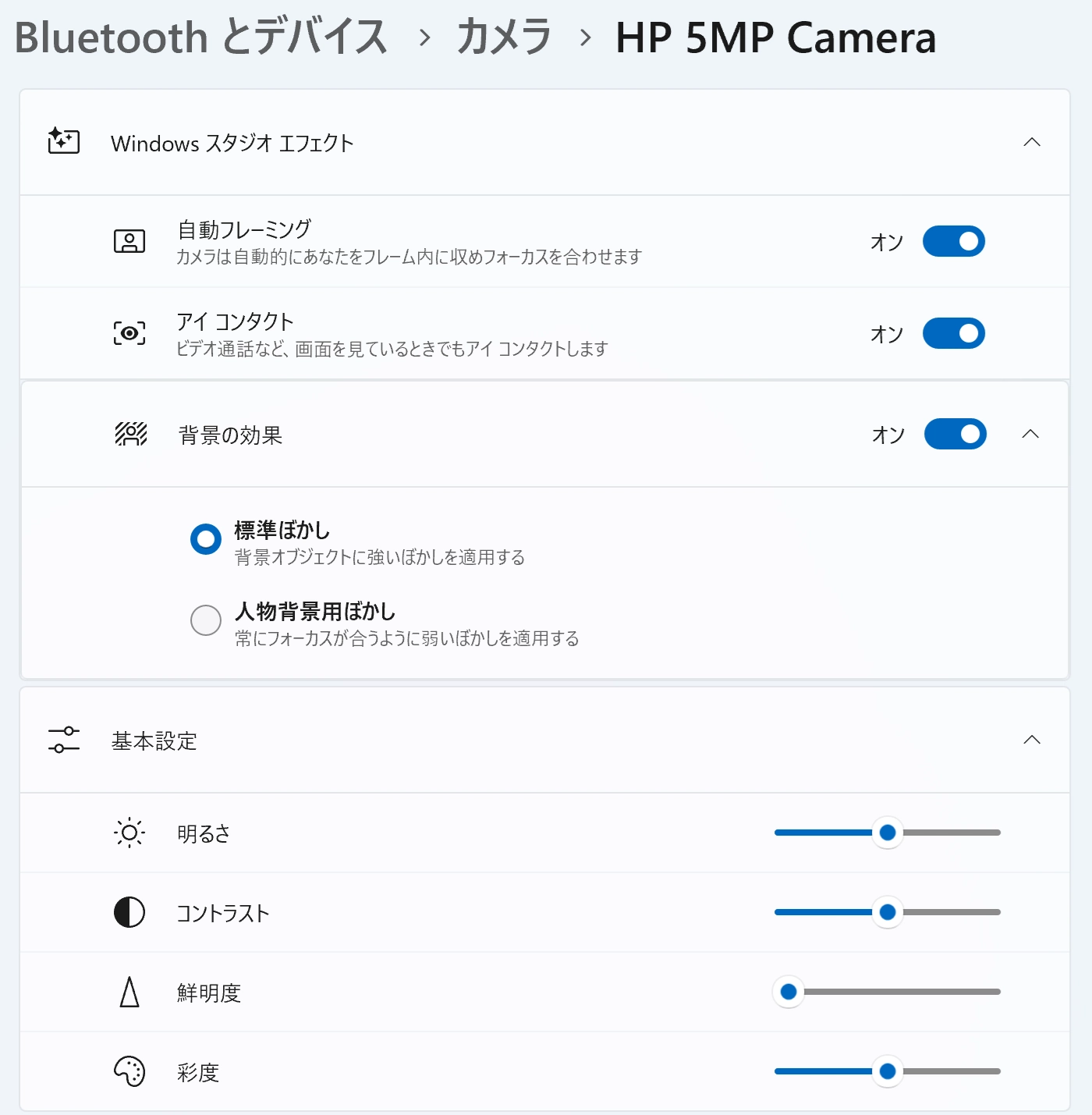Click the カメラは自動的に description text
Image resolution: width=1092 pixels, height=1115 pixels.
coord(409,257)
